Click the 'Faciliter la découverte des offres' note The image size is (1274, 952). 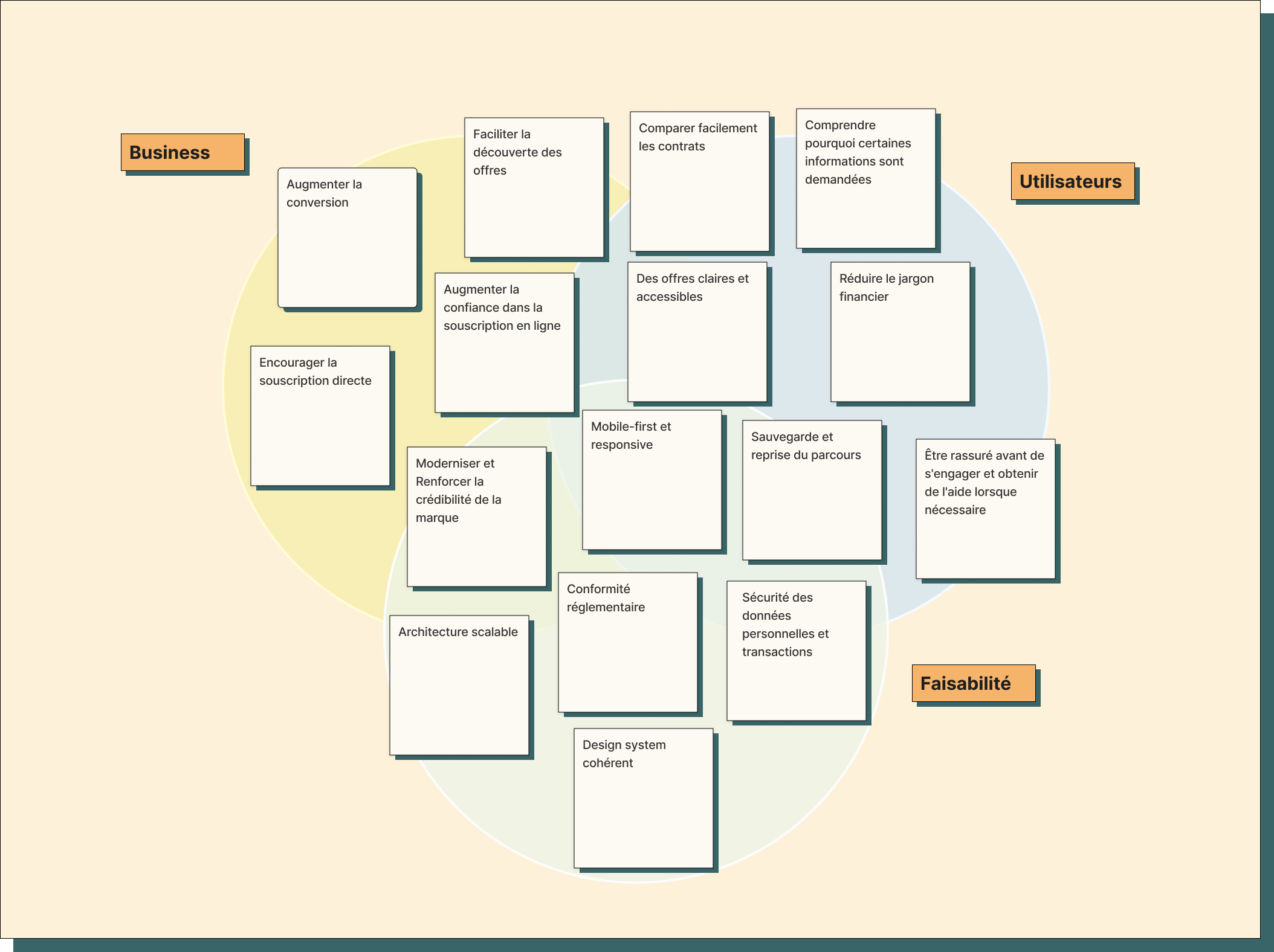pyautogui.click(x=534, y=187)
